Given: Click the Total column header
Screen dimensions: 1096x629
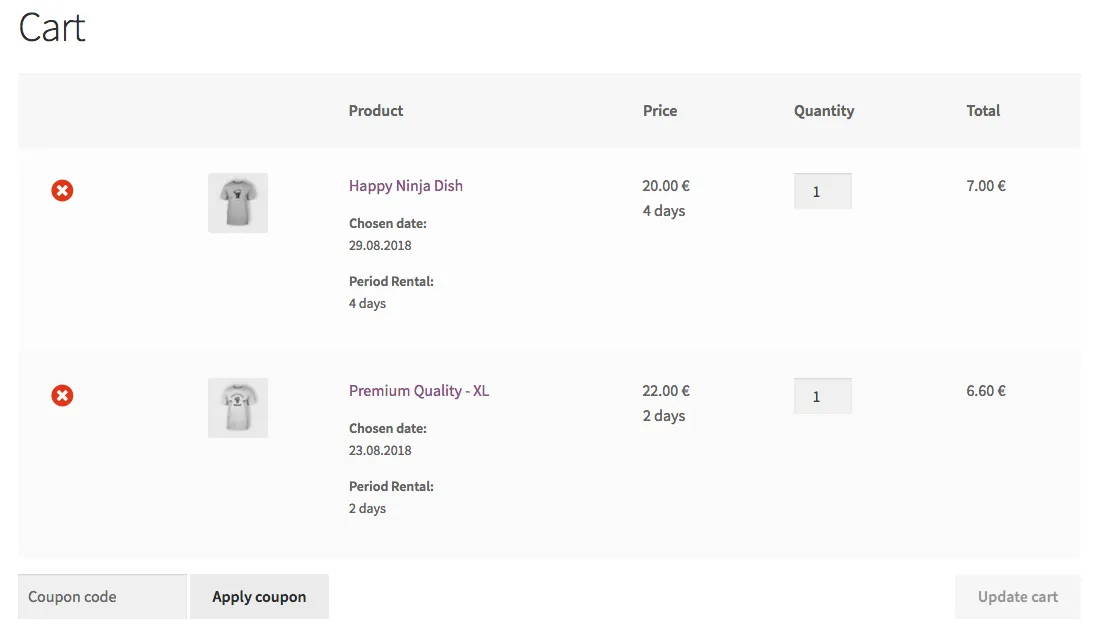Looking at the screenshot, I should point(983,111).
